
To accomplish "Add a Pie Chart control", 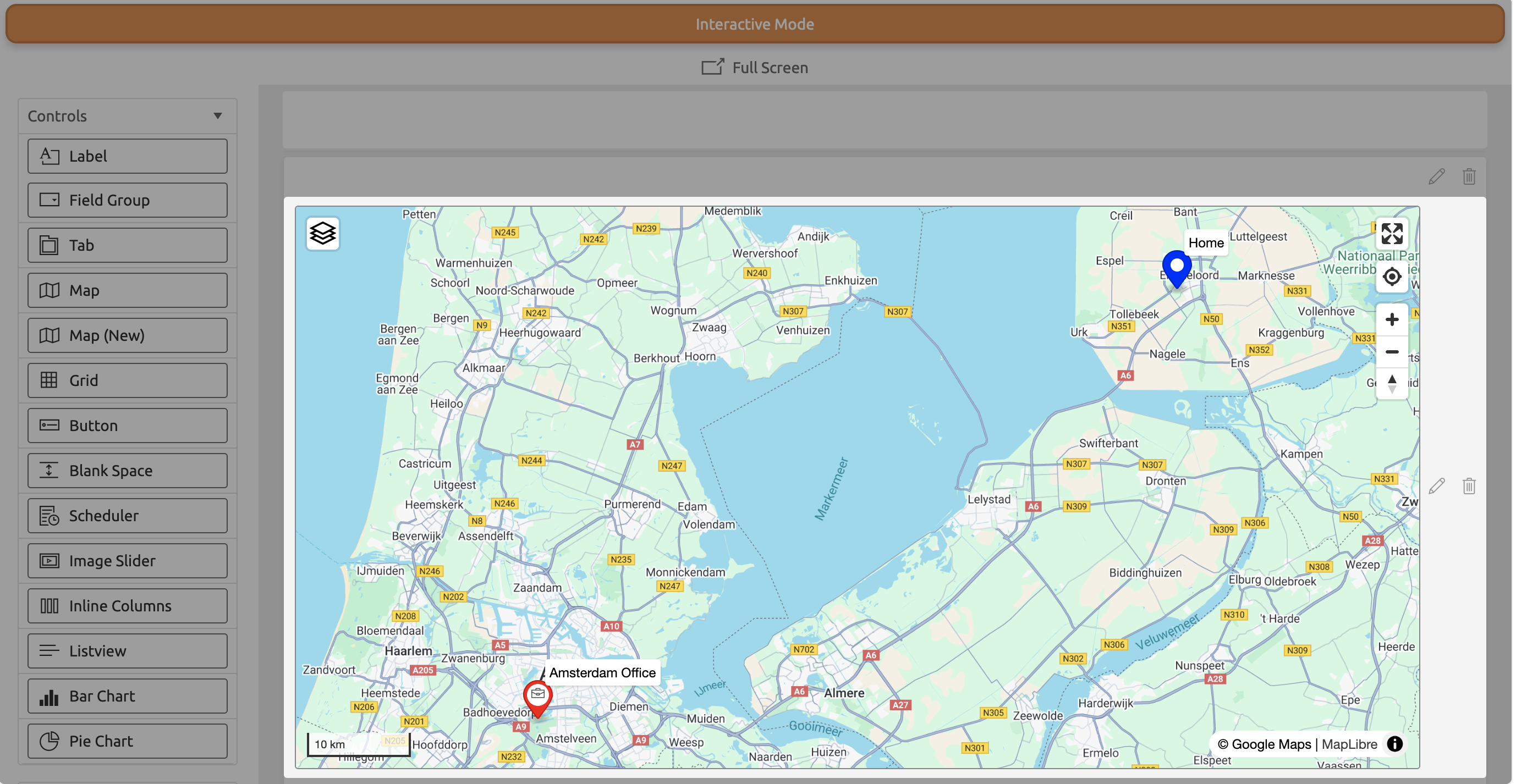I will pos(127,741).
